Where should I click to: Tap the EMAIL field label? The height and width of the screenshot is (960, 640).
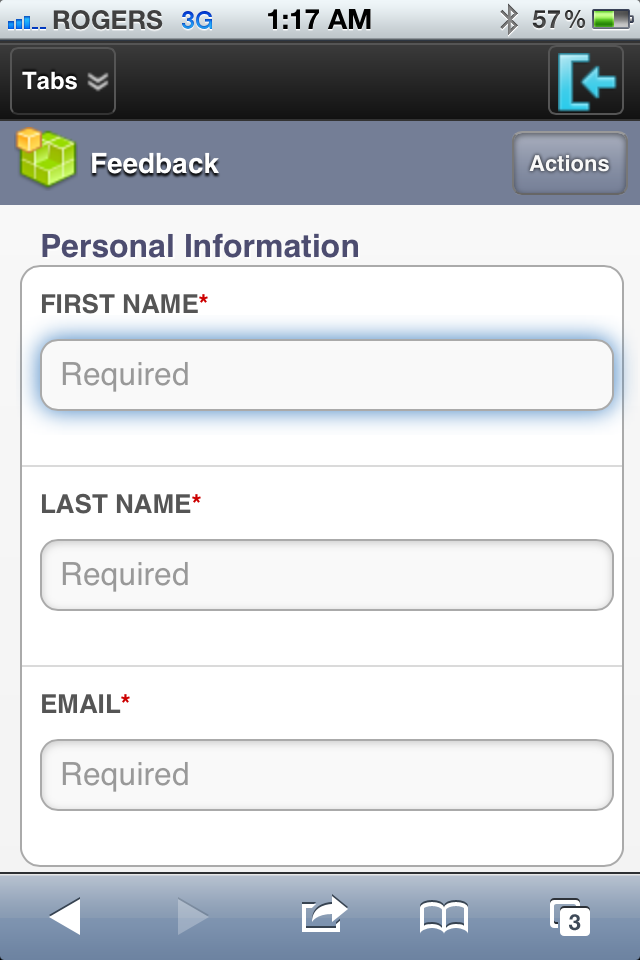click(x=80, y=704)
